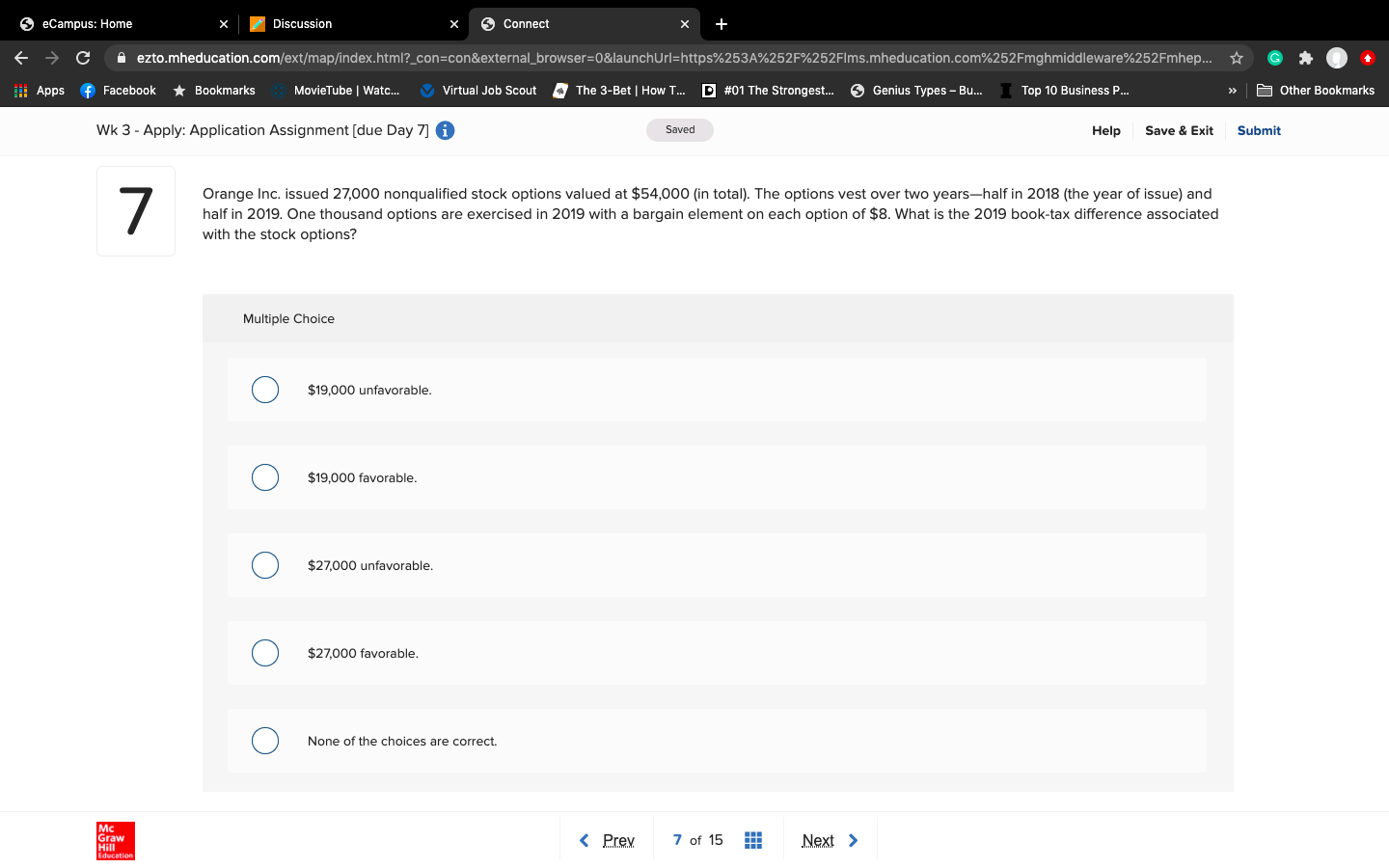Click the Multiple Choice header label
The width and height of the screenshot is (1389, 868).
pyautogui.click(x=288, y=319)
